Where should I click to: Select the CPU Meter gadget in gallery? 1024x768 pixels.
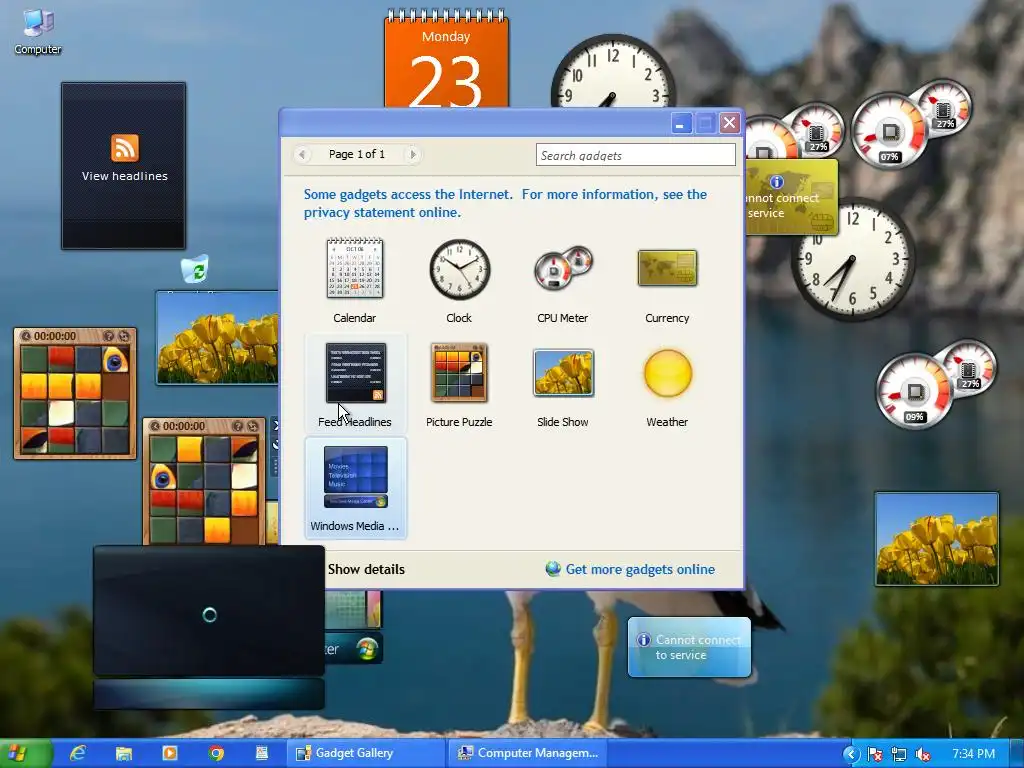(x=562, y=281)
